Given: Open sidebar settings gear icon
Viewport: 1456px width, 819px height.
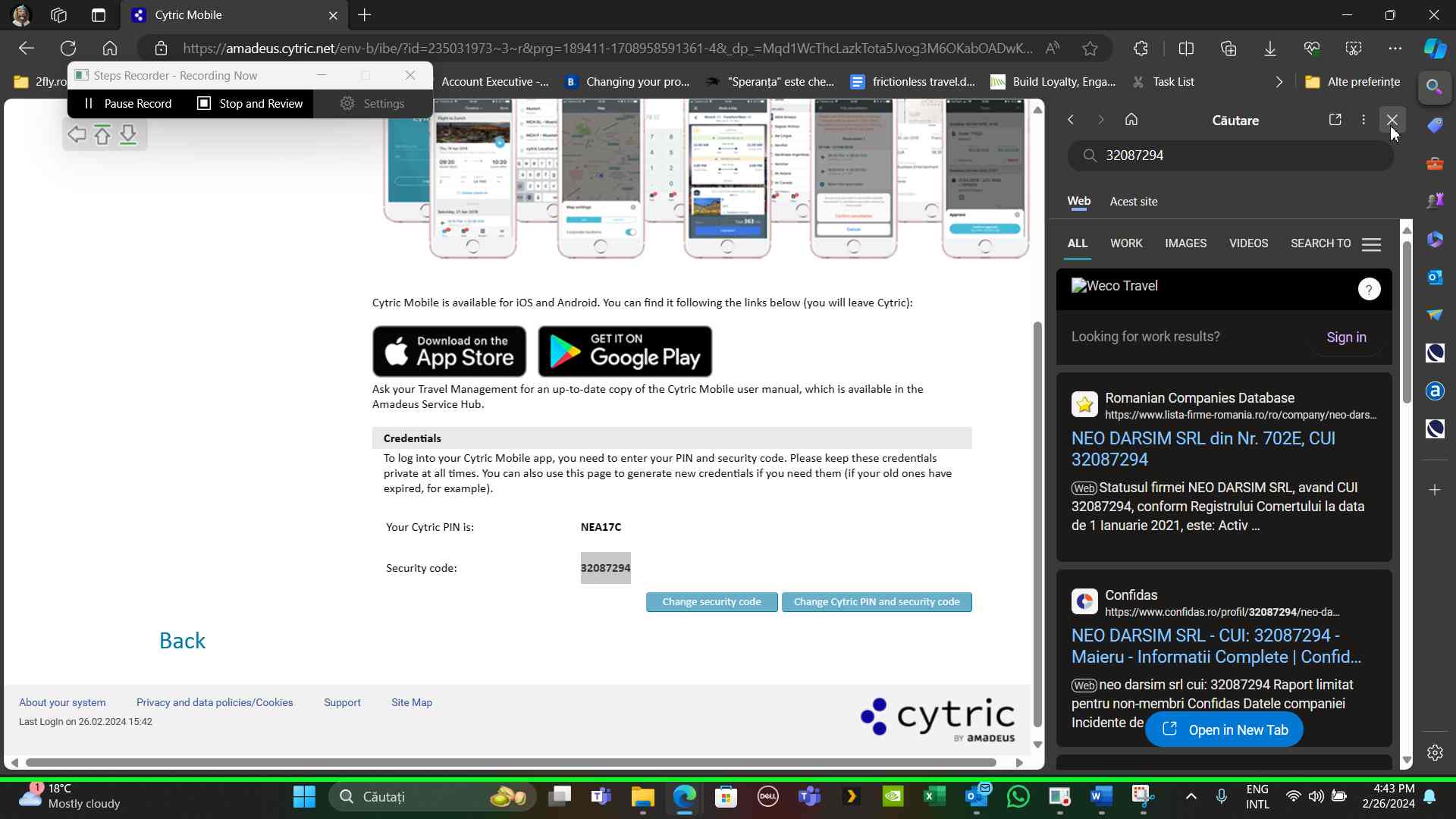Looking at the screenshot, I should 1435,752.
